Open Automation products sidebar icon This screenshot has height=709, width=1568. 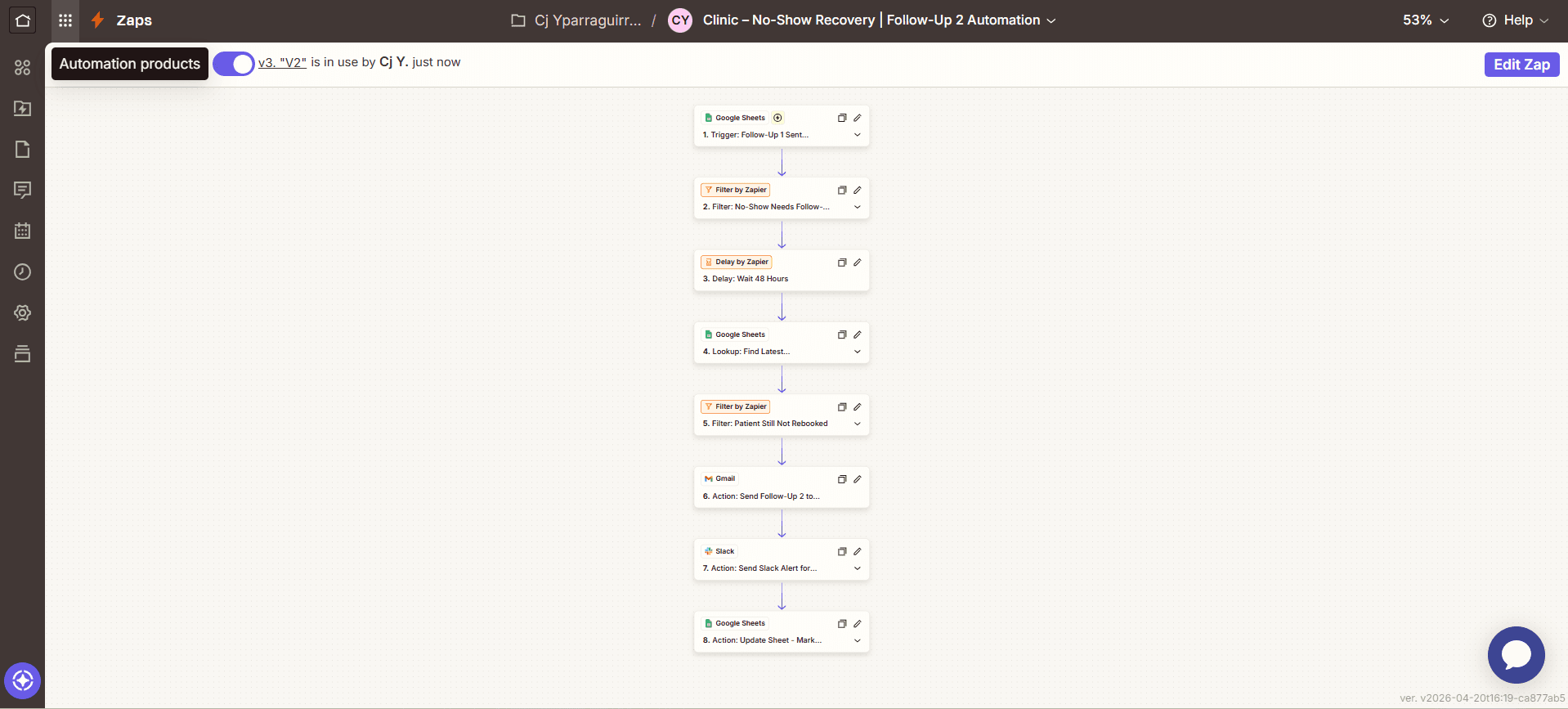[x=23, y=67]
